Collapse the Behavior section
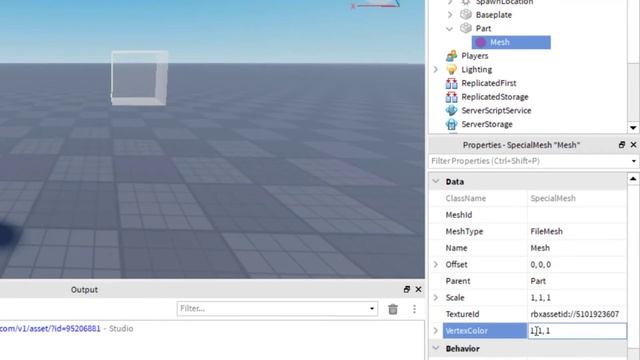The height and width of the screenshot is (360, 640). pyautogui.click(x=436, y=348)
